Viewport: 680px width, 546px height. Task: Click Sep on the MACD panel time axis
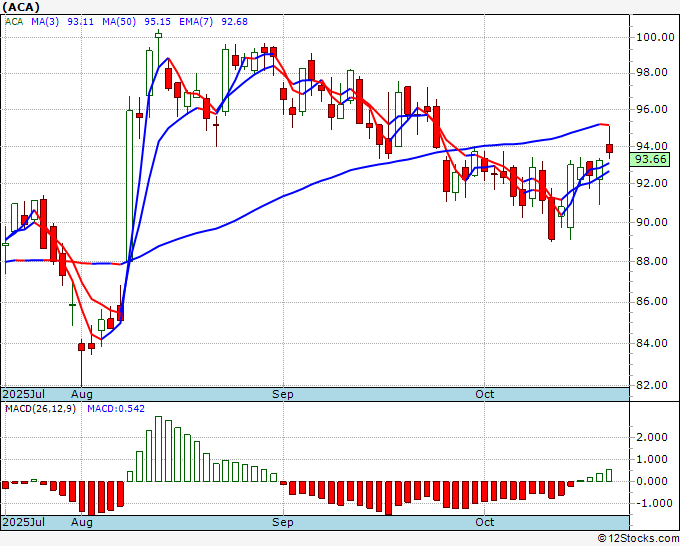coord(283,522)
